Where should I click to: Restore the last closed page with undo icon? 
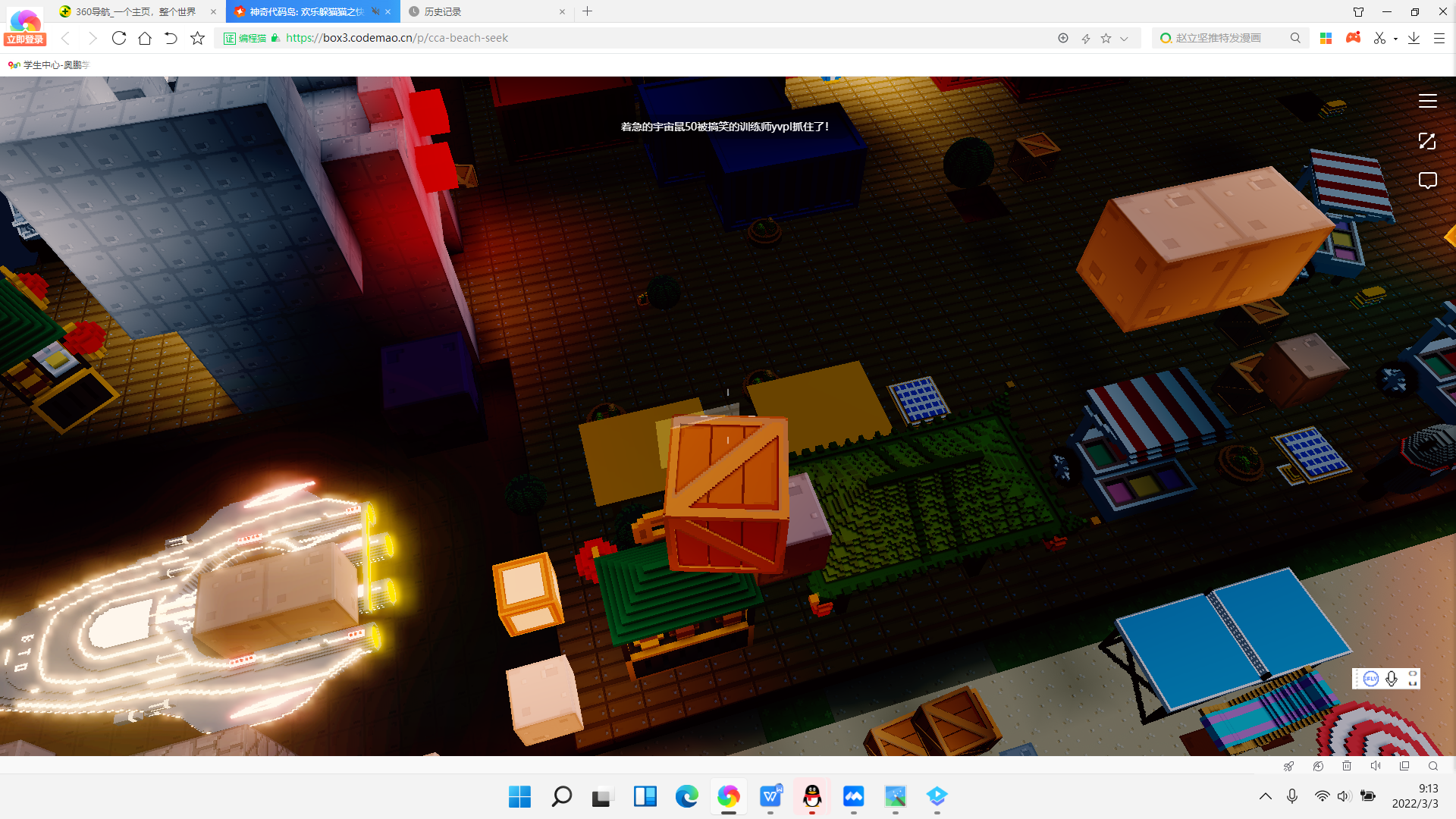point(171,38)
